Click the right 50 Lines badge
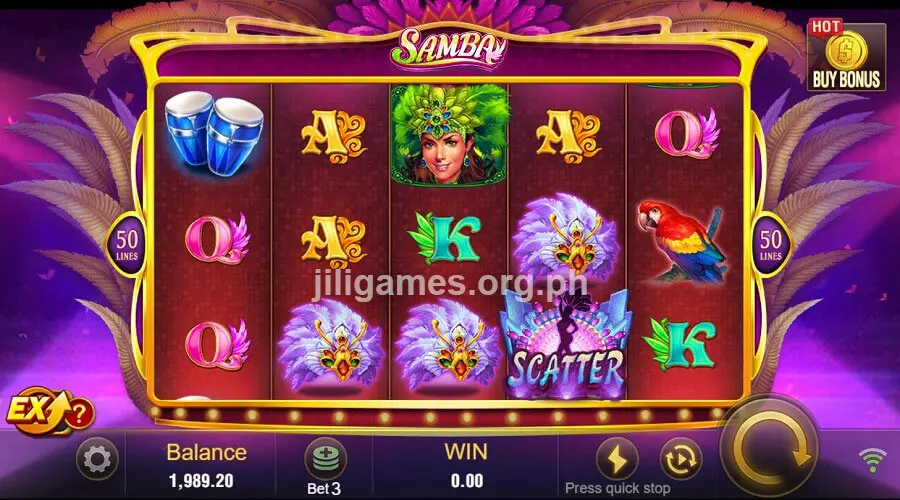900x500 pixels. [x=770, y=245]
